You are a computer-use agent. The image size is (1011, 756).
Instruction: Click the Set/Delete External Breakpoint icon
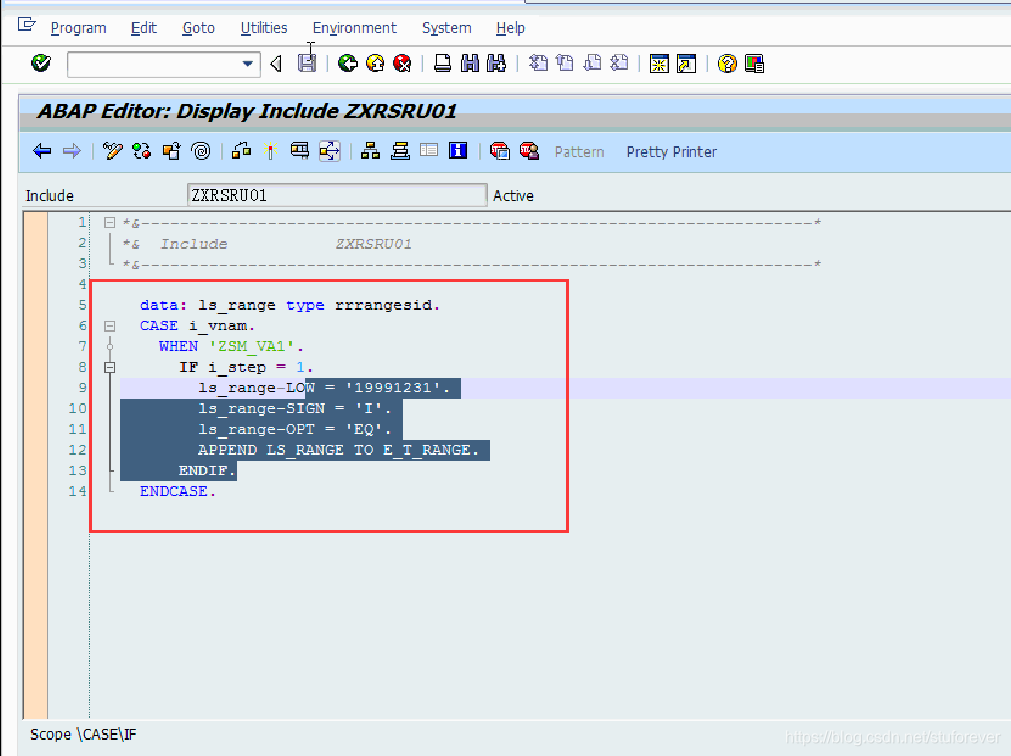[529, 151]
